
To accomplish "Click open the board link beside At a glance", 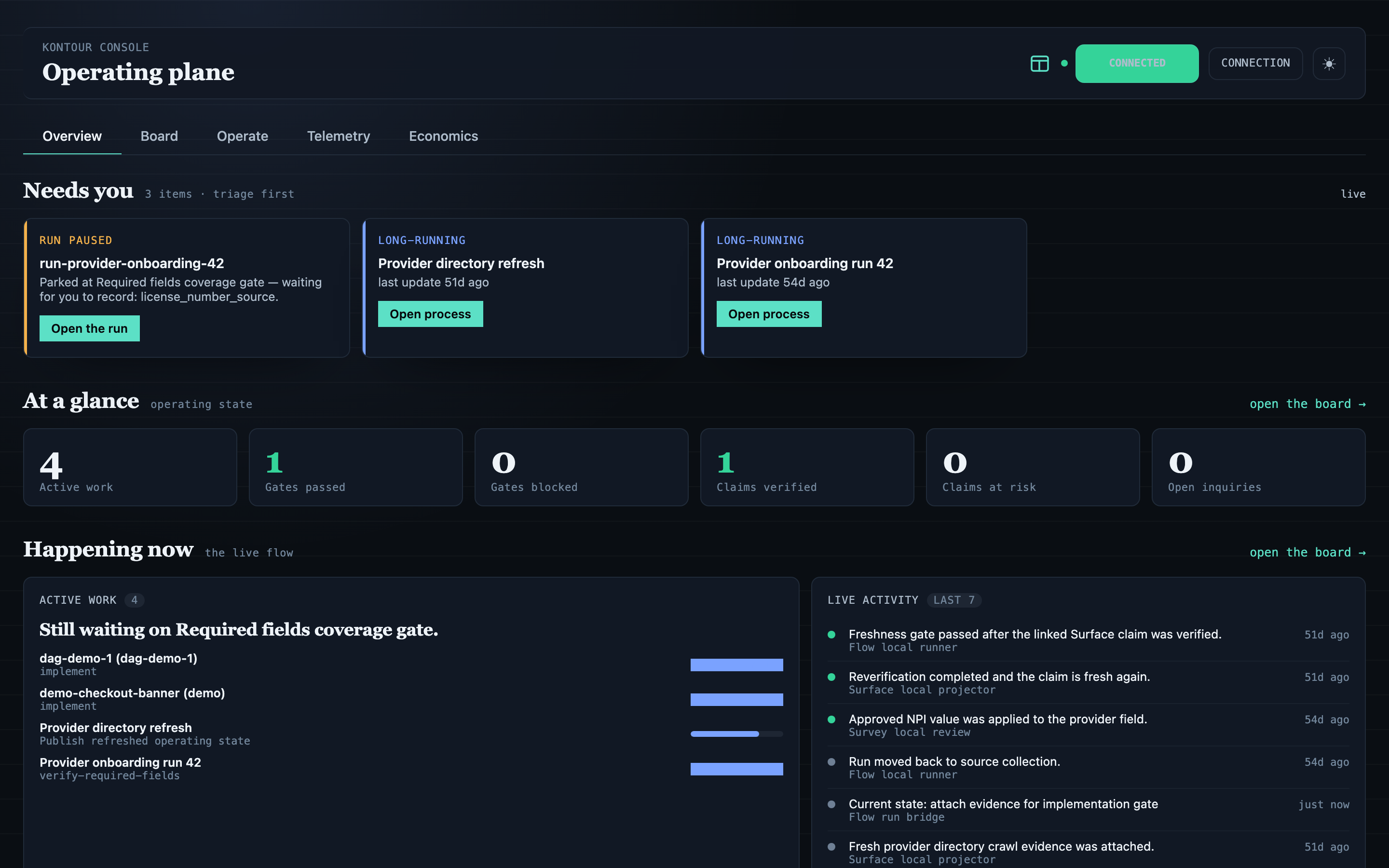I will click(1307, 404).
